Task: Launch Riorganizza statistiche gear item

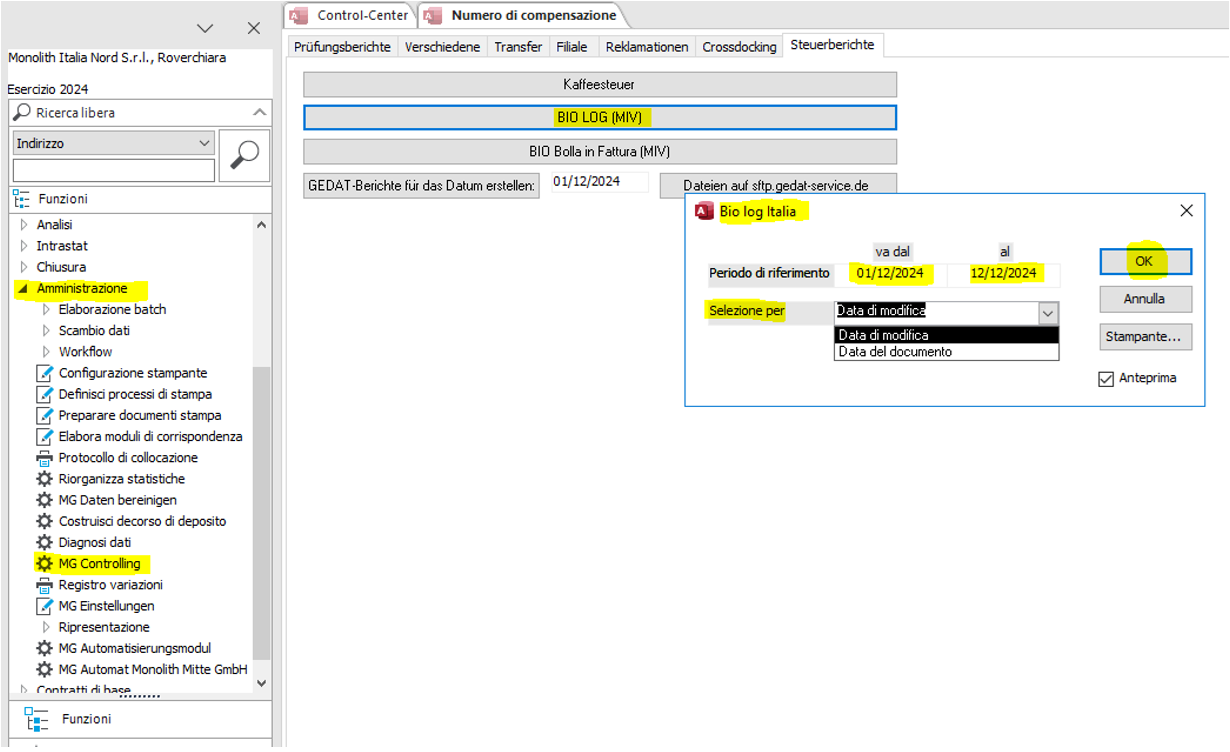Action: click(x=44, y=479)
